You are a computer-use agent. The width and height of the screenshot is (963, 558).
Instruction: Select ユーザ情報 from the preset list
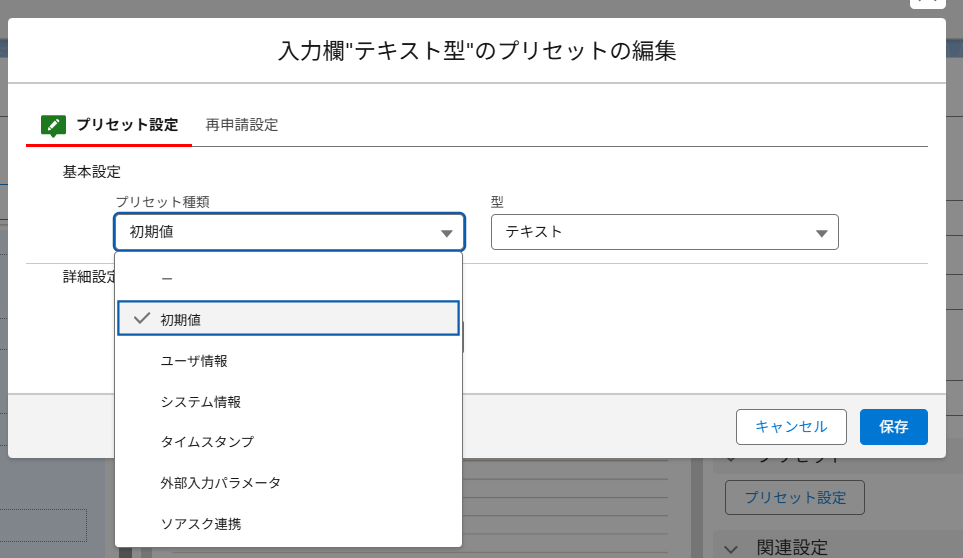coord(200,360)
